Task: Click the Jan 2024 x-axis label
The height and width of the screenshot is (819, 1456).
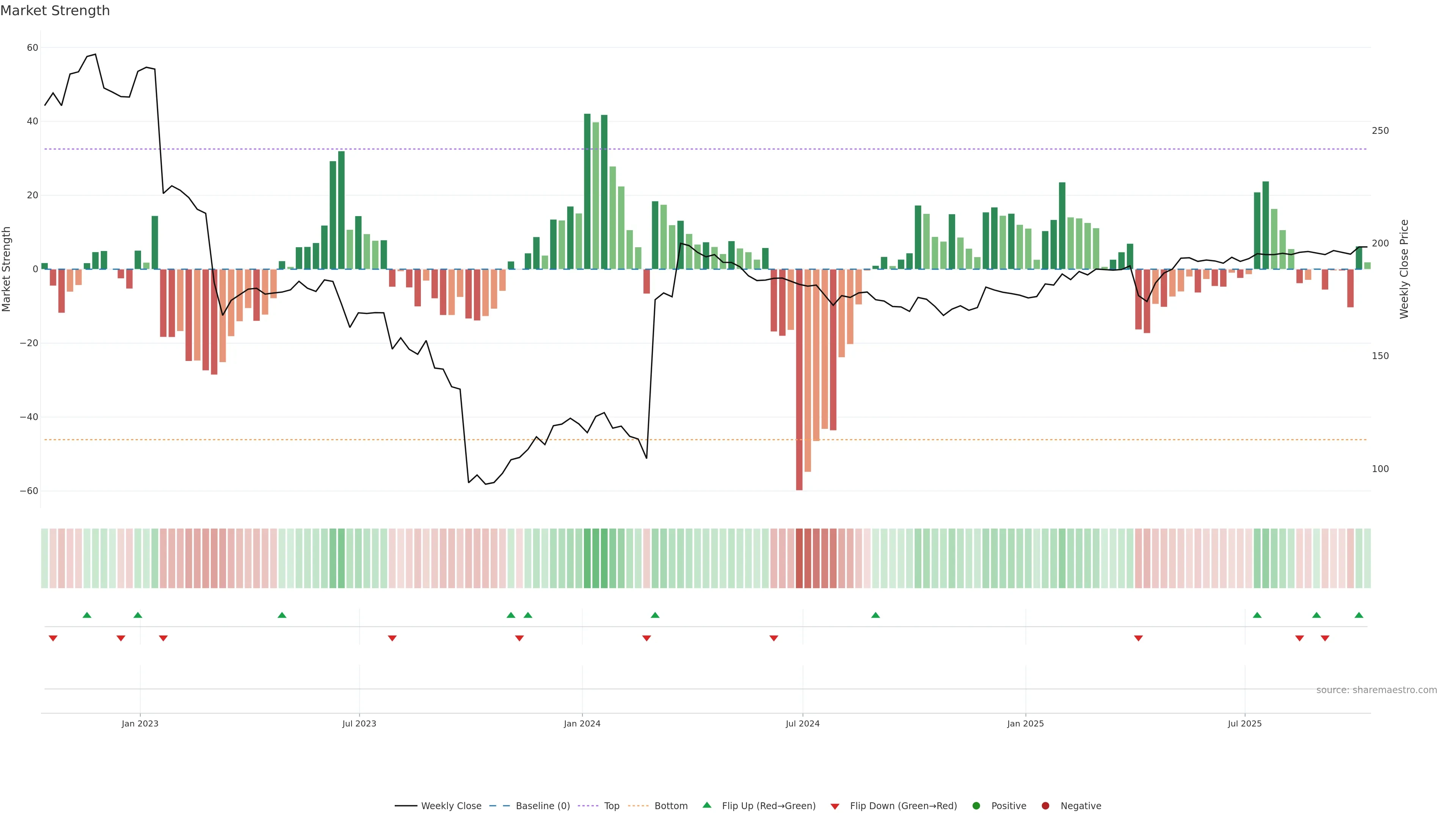Action: [582, 723]
